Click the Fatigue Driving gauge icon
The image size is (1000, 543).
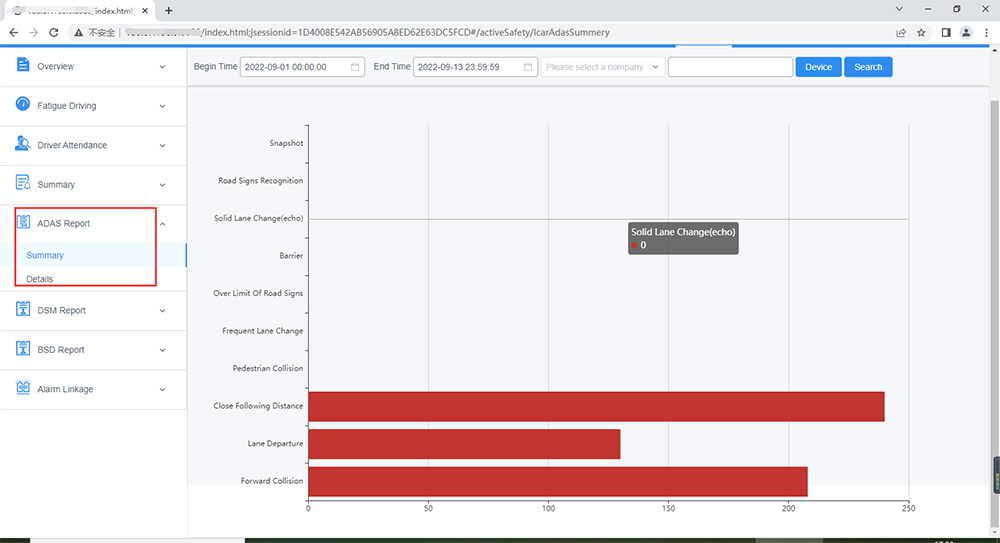(x=23, y=104)
